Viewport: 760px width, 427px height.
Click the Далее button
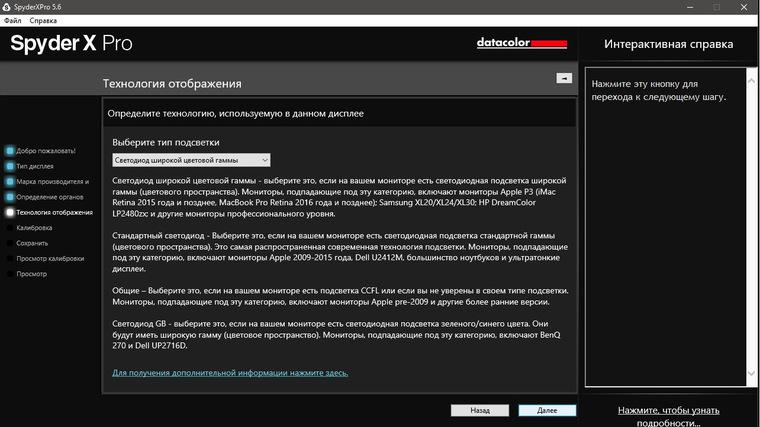pos(547,410)
